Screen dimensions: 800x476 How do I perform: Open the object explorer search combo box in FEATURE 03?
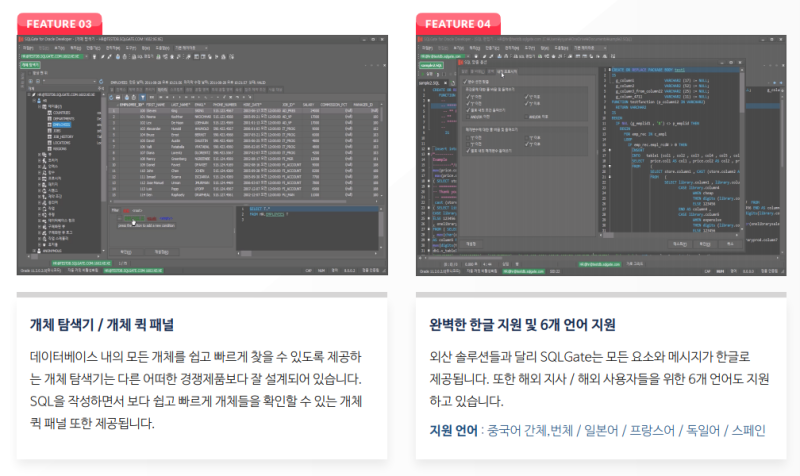point(69,82)
